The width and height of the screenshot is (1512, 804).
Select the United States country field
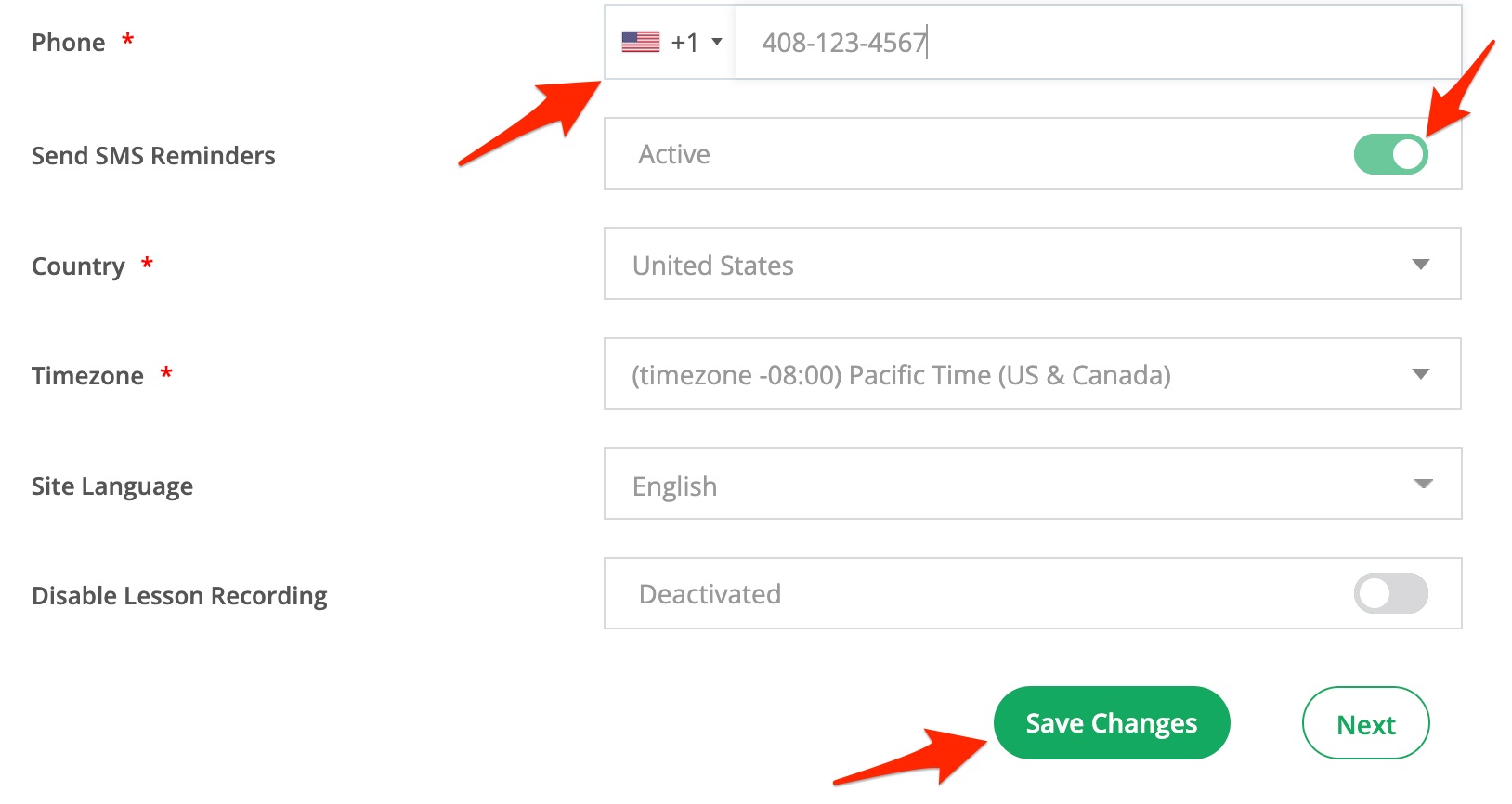tap(1033, 265)
